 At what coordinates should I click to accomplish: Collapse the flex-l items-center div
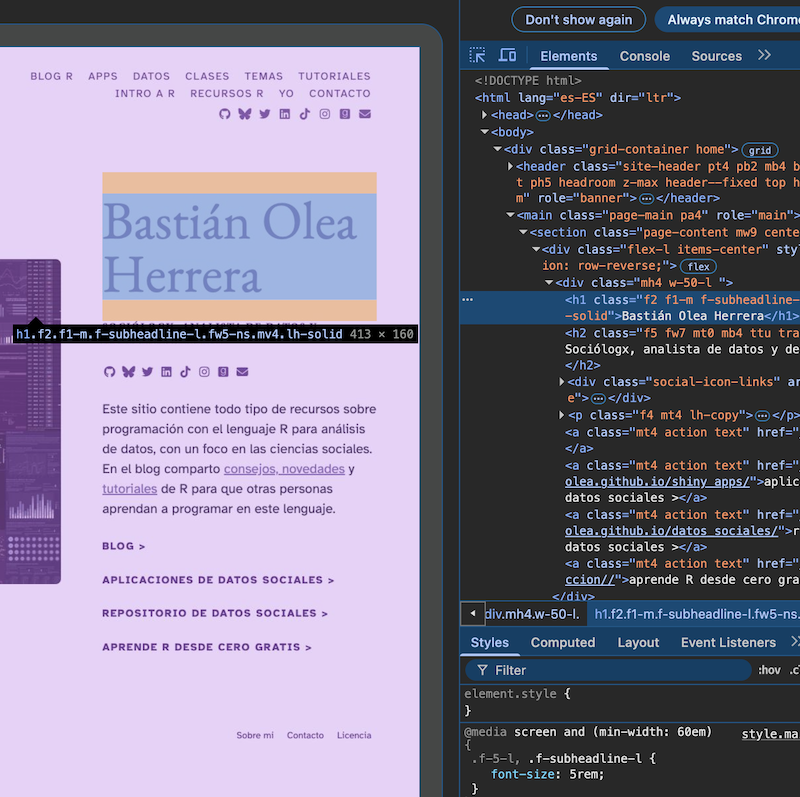point(535,250)
